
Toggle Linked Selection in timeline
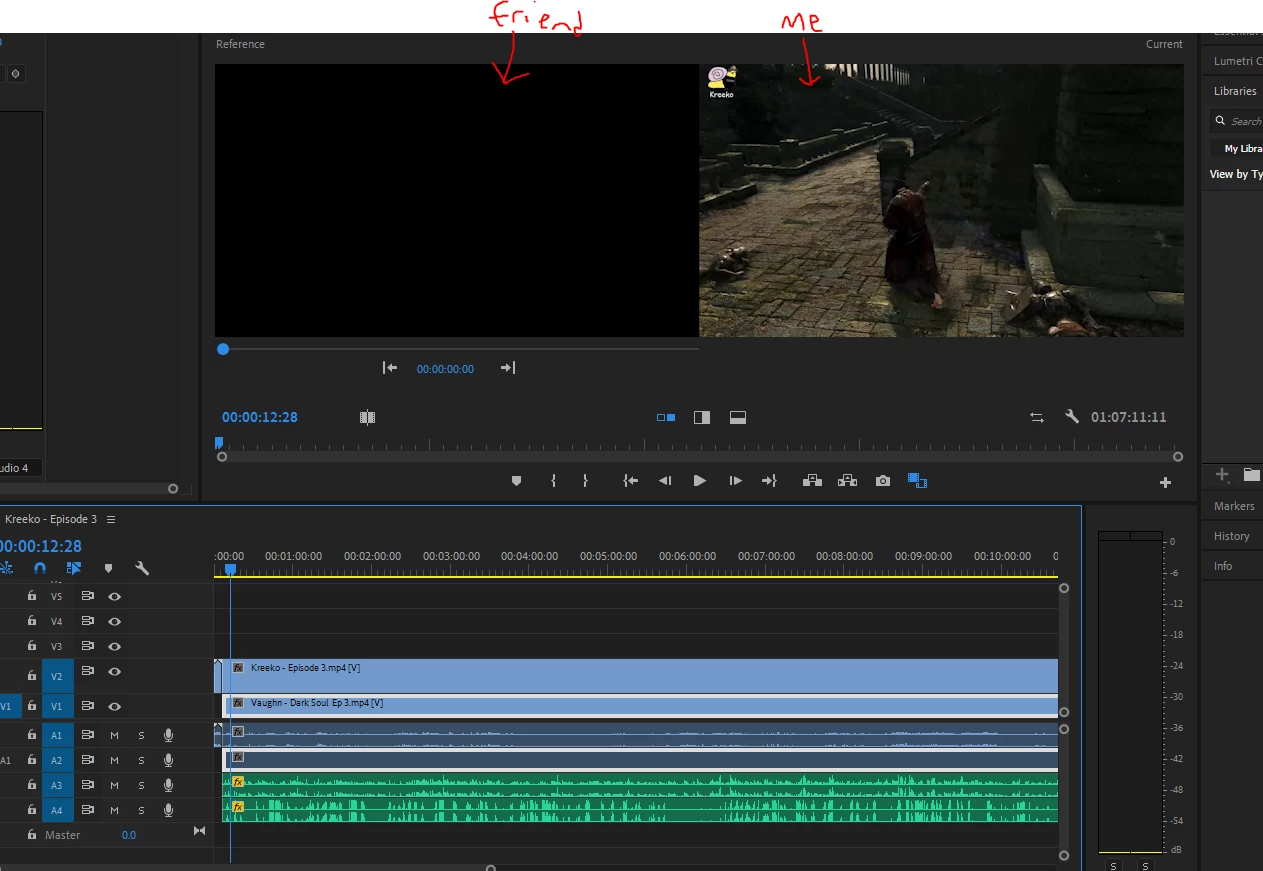click(x=73, y=568)
